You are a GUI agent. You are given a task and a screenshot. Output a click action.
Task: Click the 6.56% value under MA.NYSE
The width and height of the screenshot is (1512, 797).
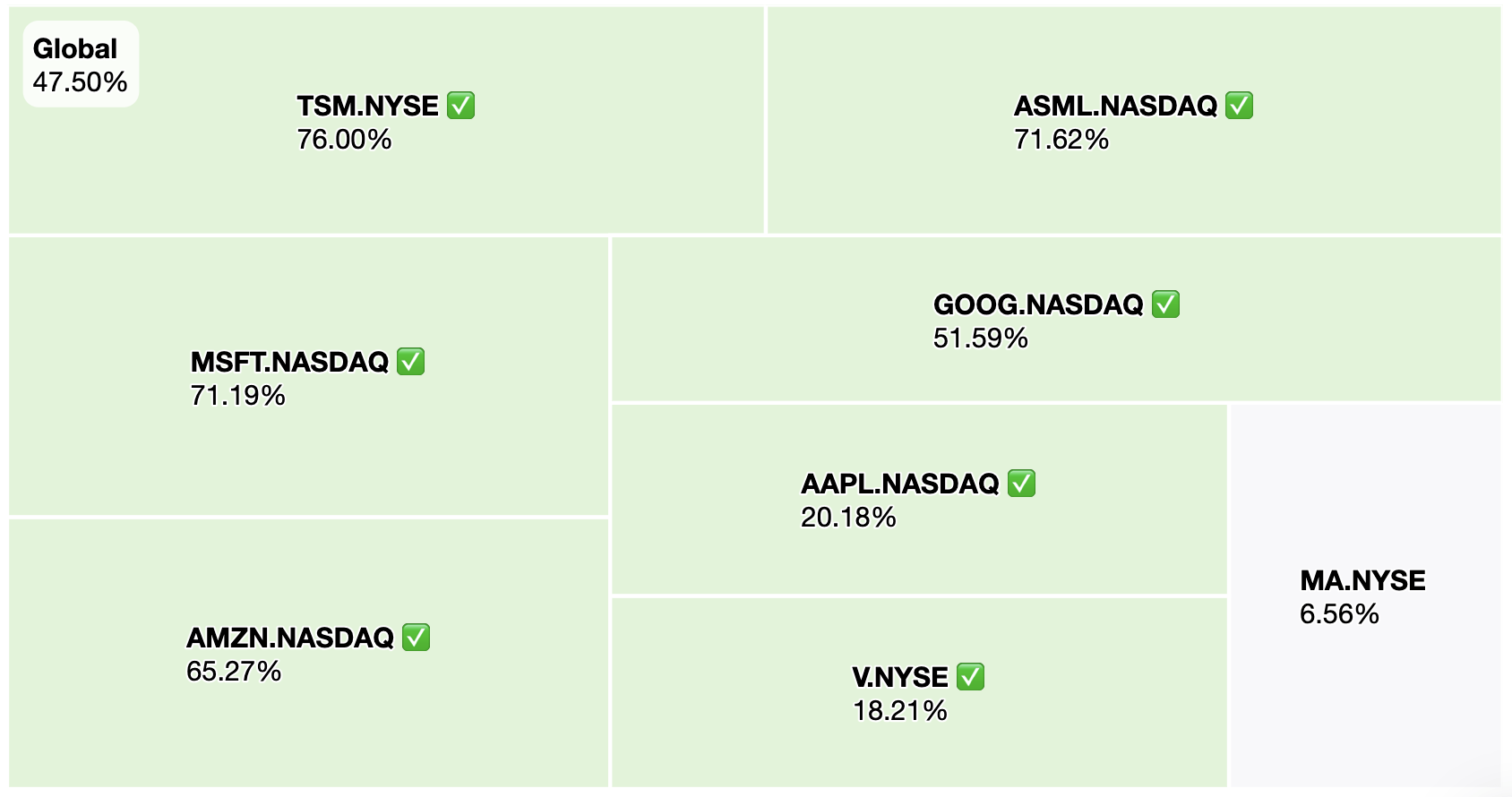tap(1340, 614)
